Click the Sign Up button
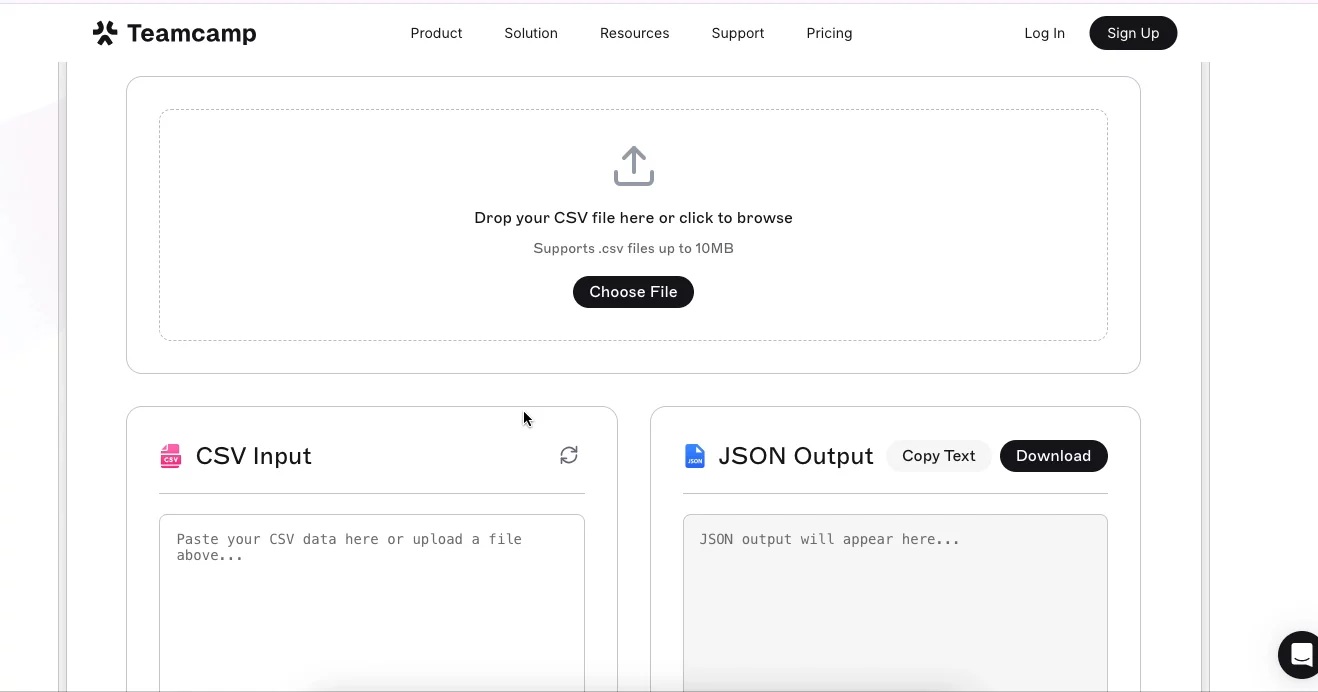This screenshot has height=692, width=1318. (1133, 33)
